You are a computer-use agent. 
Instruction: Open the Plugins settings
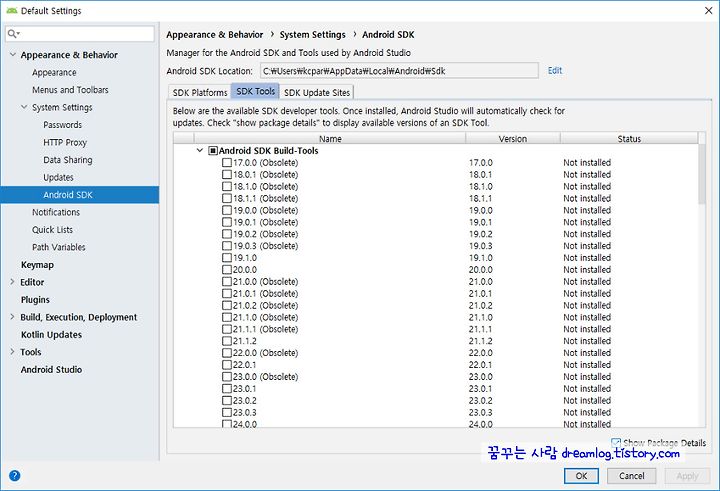point(35,299)
